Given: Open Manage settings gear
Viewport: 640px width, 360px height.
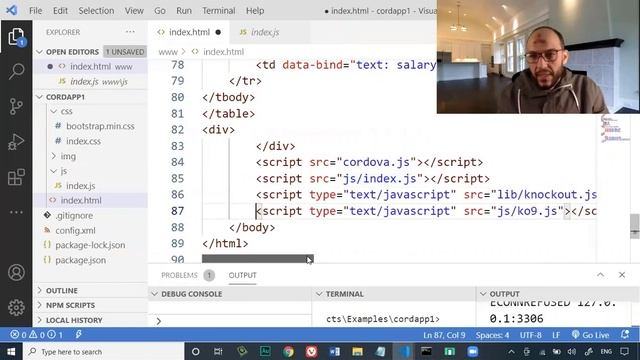Looking at the screenshot, I should click(x=16, y=307).
